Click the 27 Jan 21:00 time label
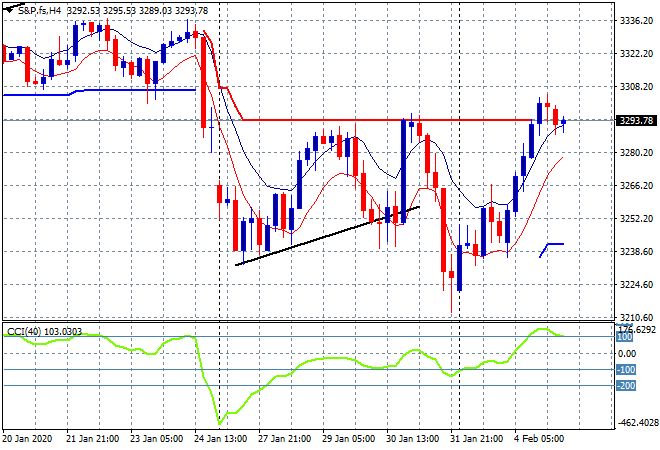This screenshot has height=450, width=660. click(x=285, y=439)
